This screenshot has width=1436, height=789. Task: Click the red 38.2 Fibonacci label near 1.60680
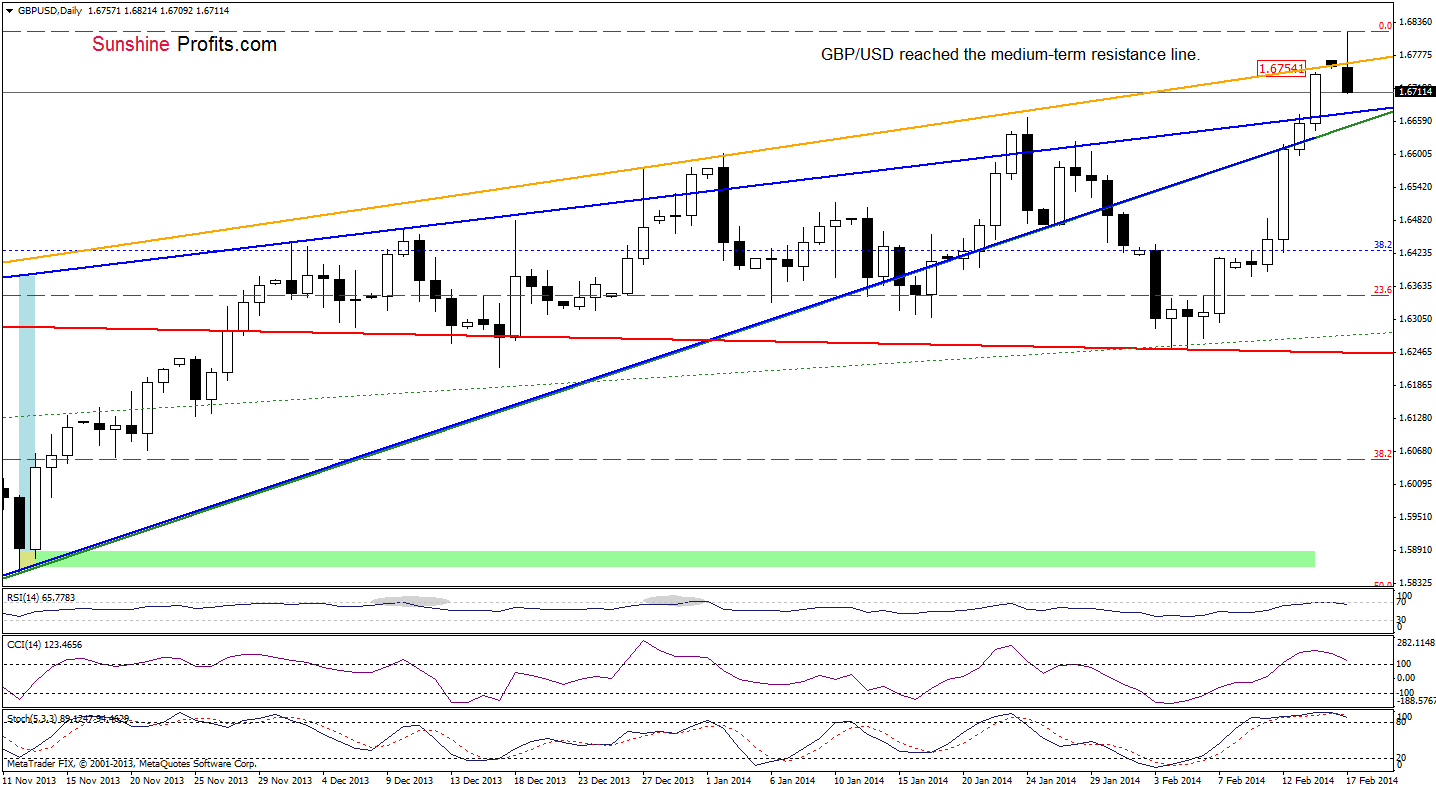[x=1383, y=453]
